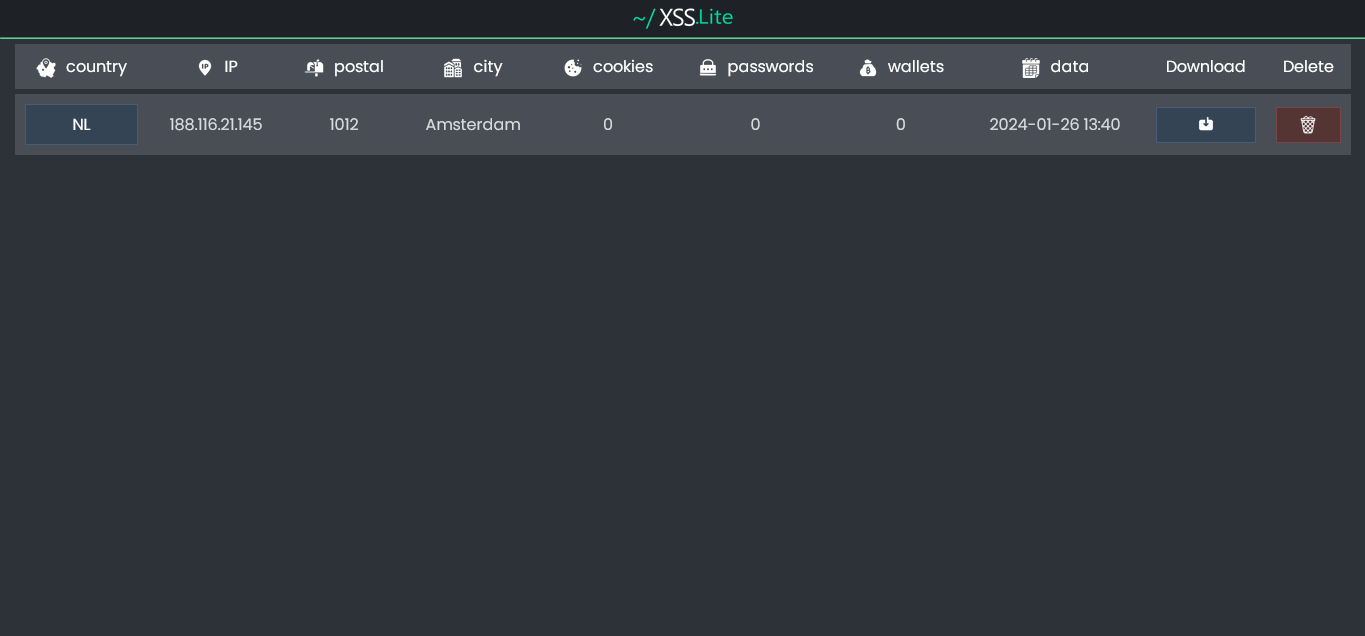Click the money bag icon for wallets
This screenshot has width=1365, height=636.
pyautogui.click(x=867, y=67)
